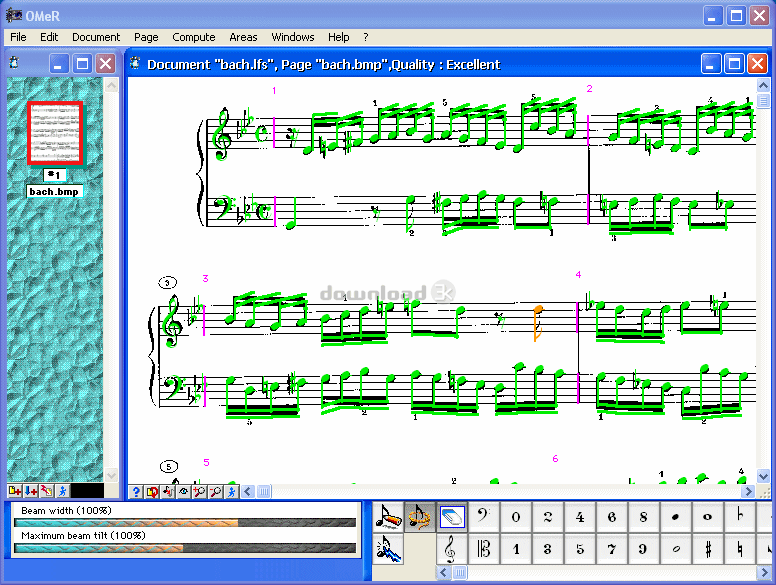Open the Document menu

[96, 37]
